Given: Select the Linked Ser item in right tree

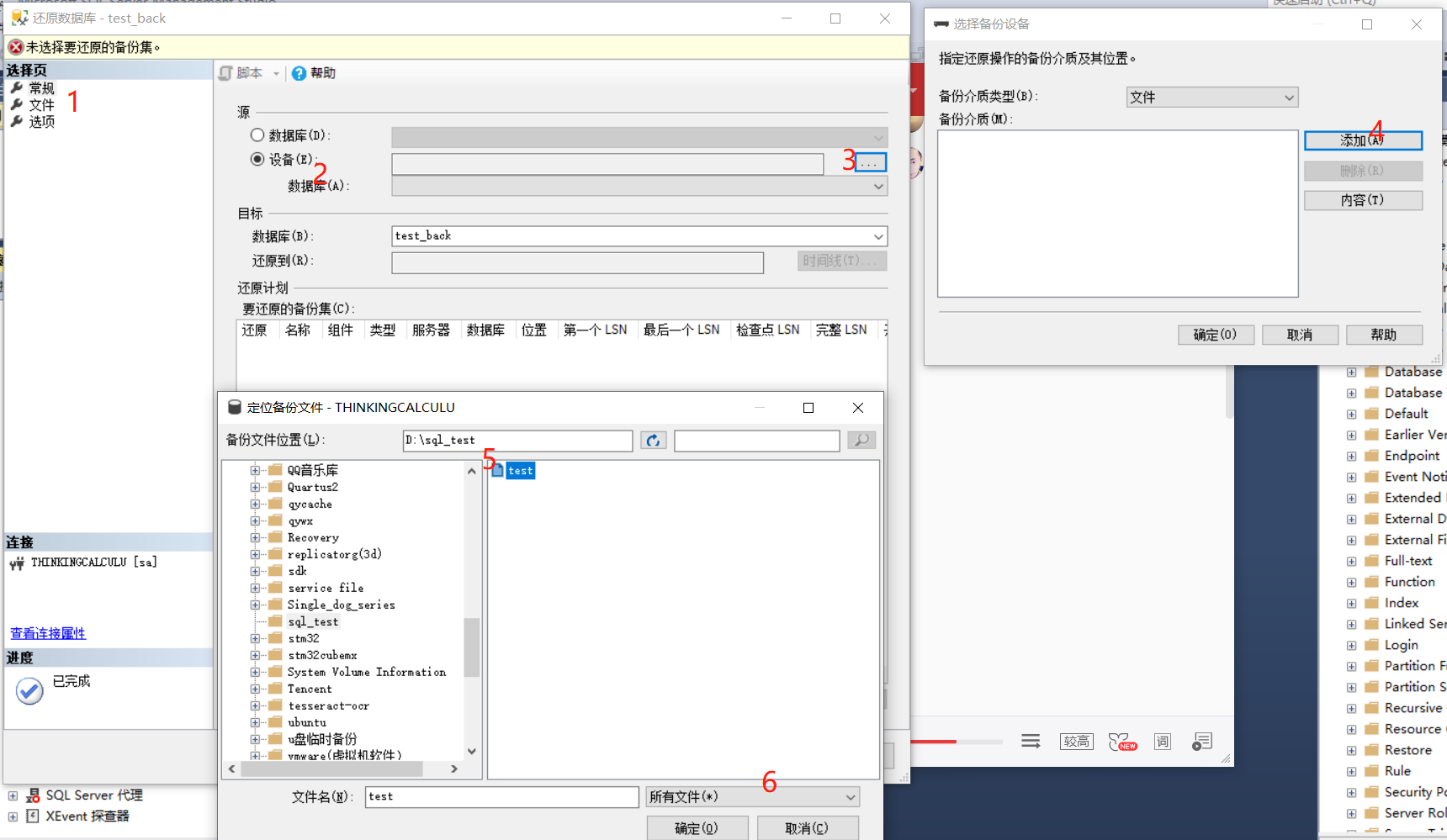Looking at the screenshot, I should (1415, 624).
